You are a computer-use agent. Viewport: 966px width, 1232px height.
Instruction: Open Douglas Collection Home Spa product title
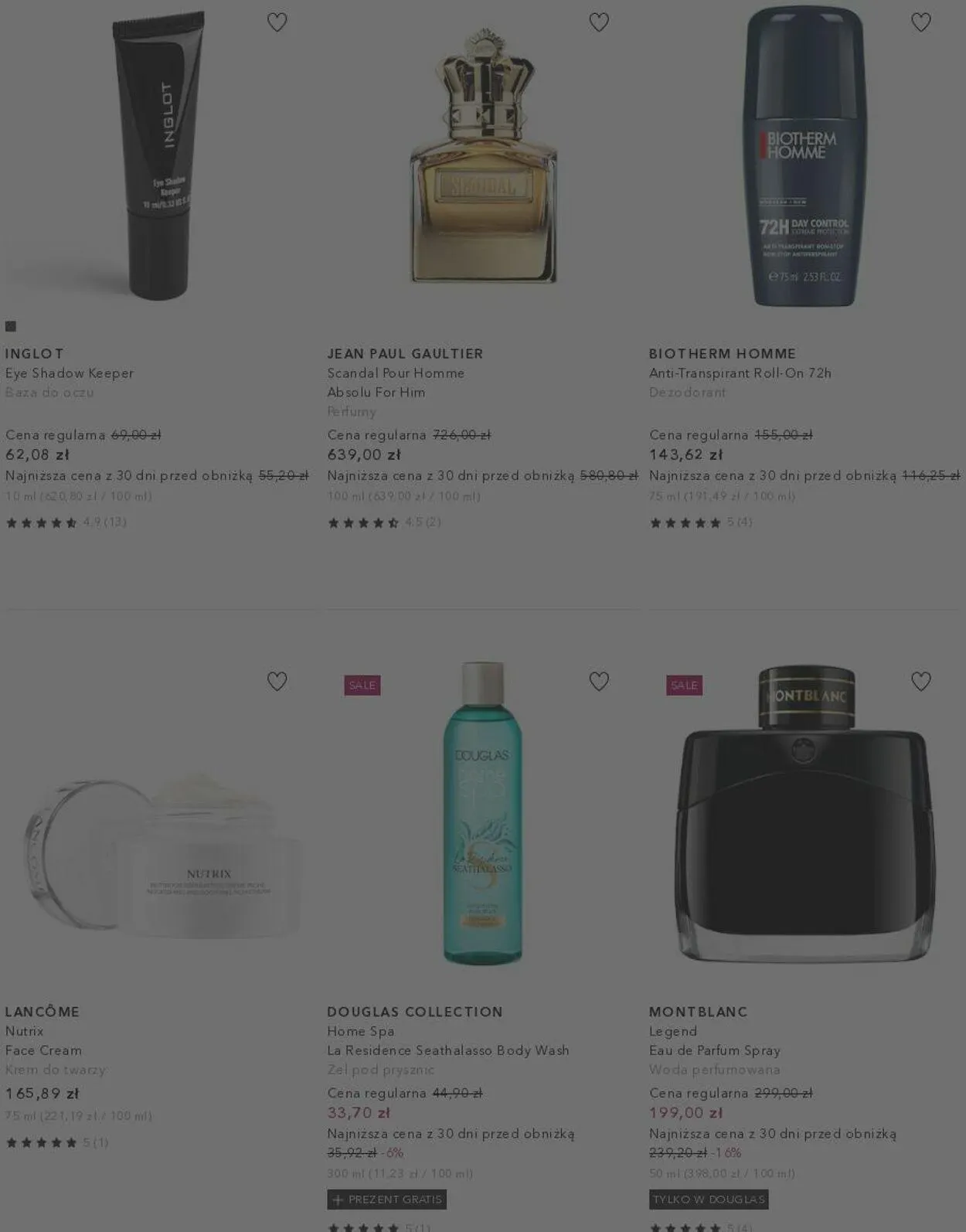(448, 1040)
